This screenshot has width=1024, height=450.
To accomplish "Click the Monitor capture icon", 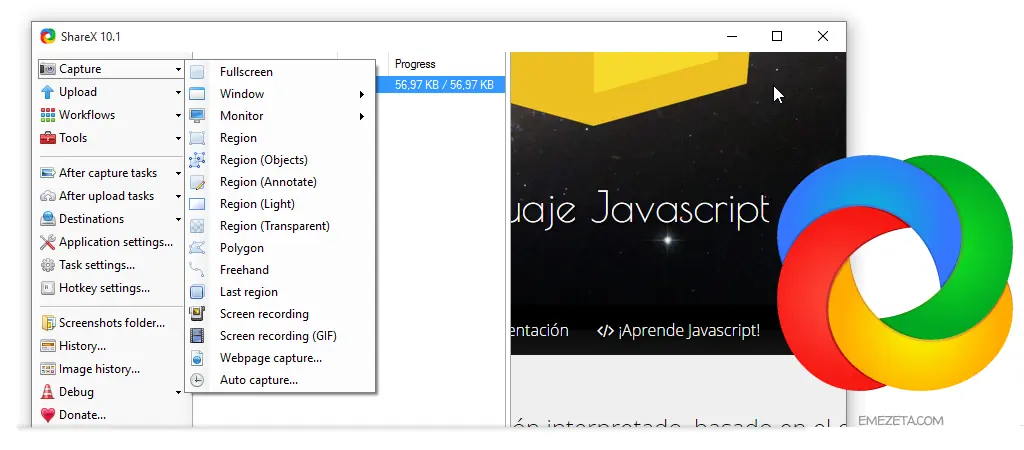I will click(197, 116).
